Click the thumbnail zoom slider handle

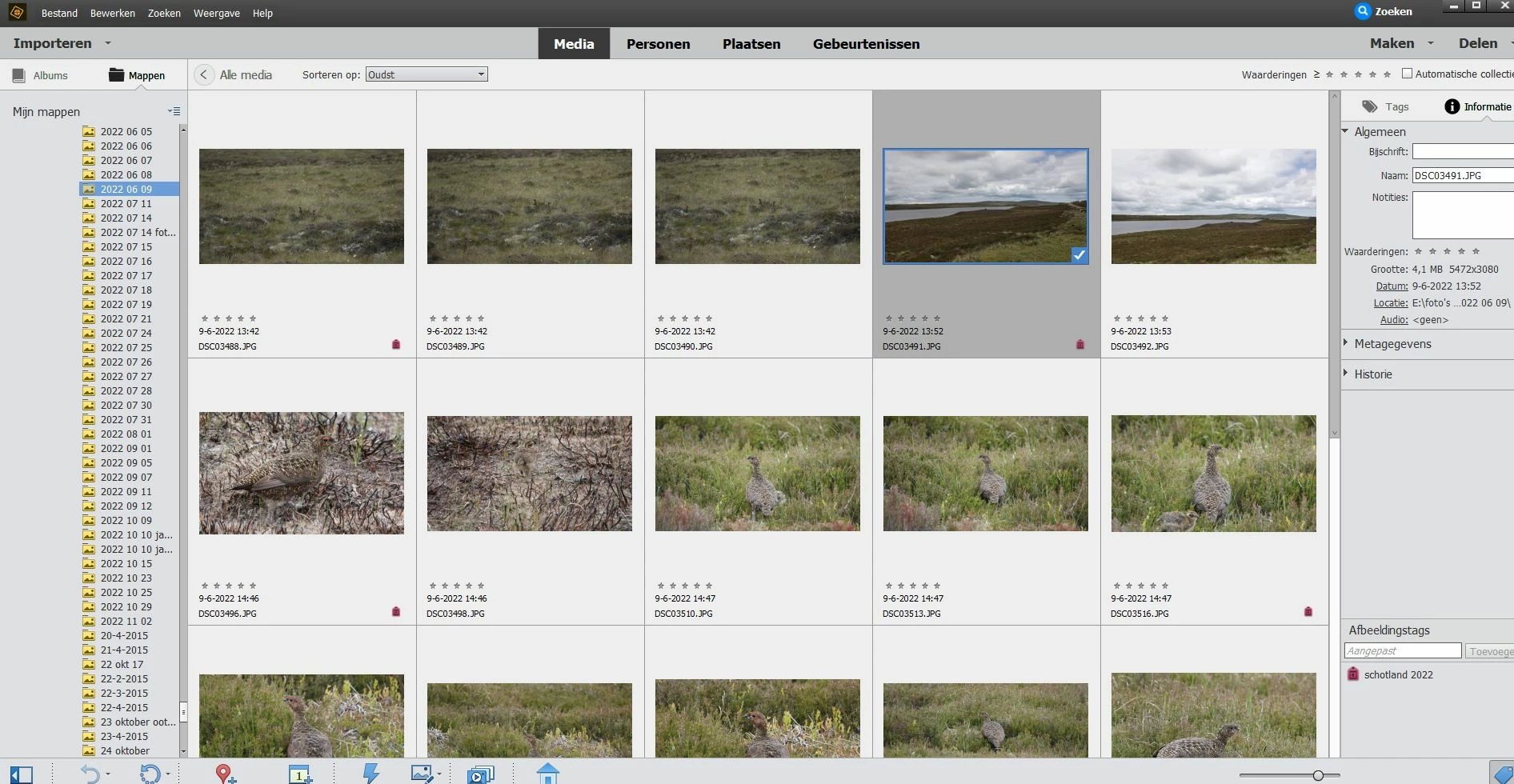1318,775
